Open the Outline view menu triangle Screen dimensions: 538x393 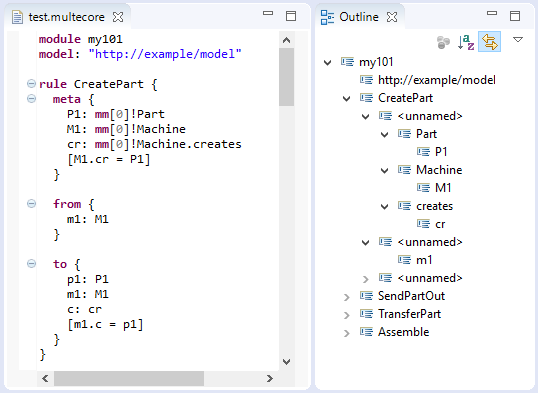click(517, 40)
